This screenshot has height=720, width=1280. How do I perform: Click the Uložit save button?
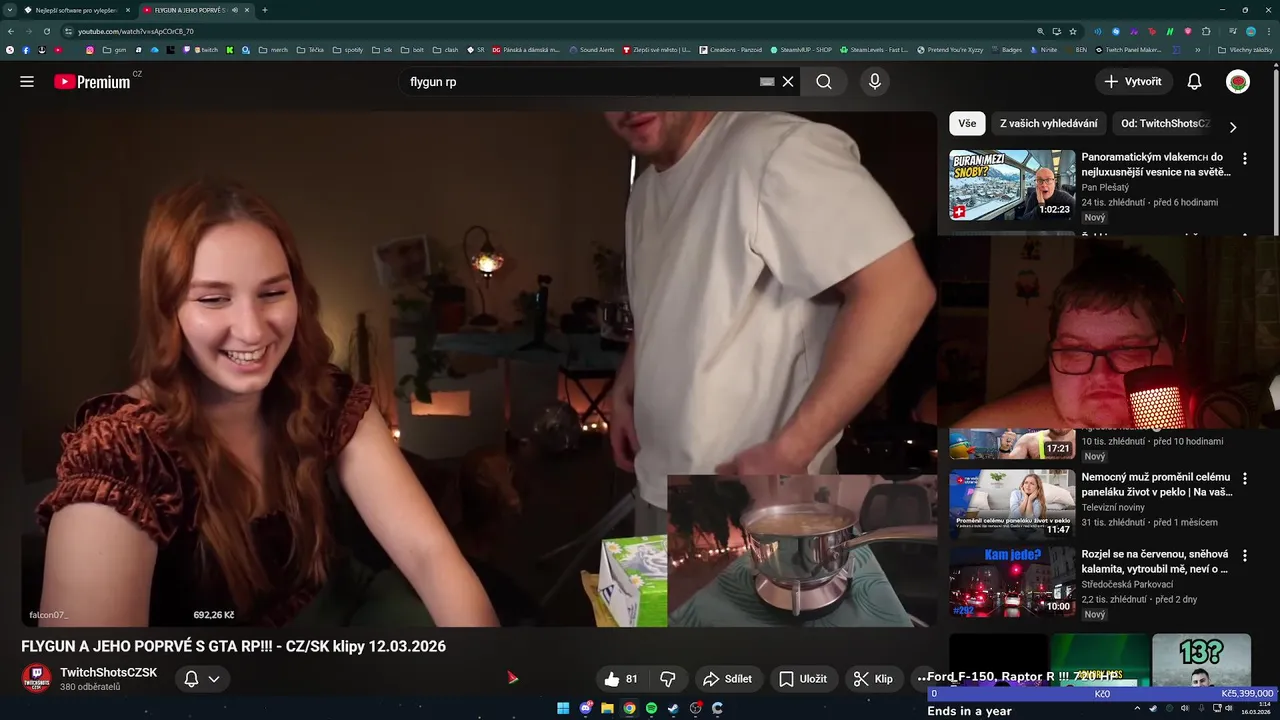pos(803,679)
